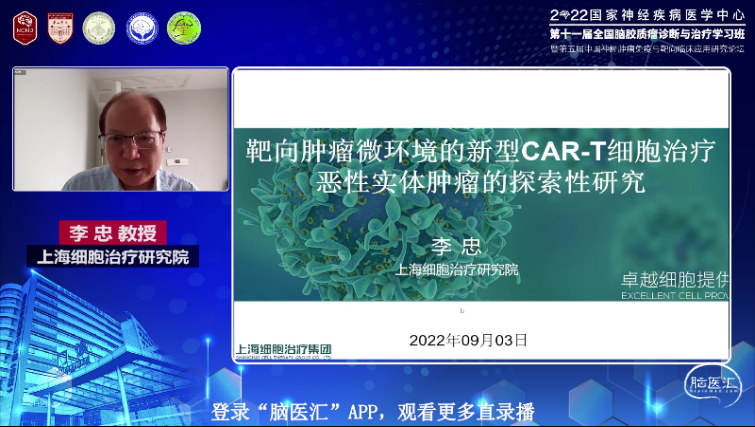
Task: Click the 登录脑医汇APP bottom banner text
Action: 373,411
